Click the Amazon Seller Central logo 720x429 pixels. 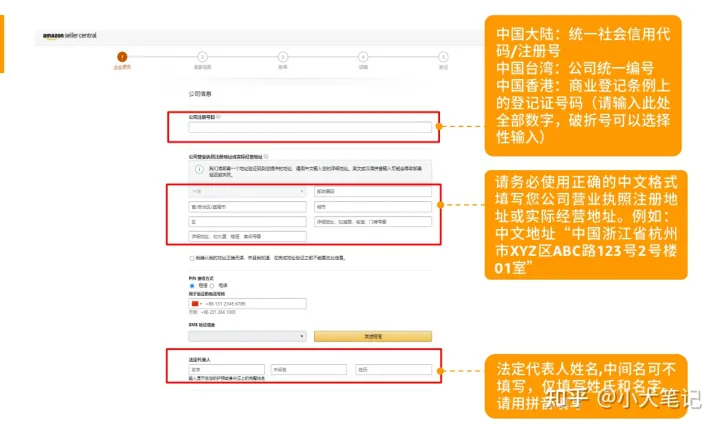(x=69, y=35)
